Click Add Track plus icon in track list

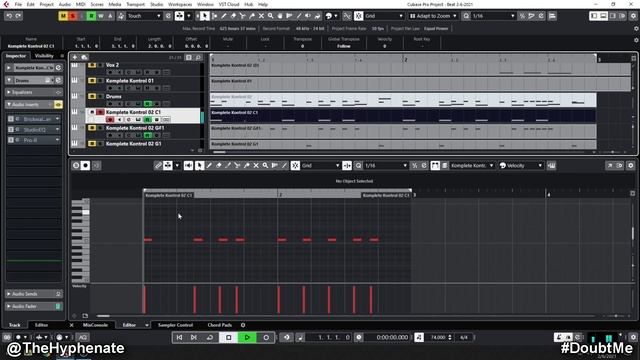click(x=75, y=58)
